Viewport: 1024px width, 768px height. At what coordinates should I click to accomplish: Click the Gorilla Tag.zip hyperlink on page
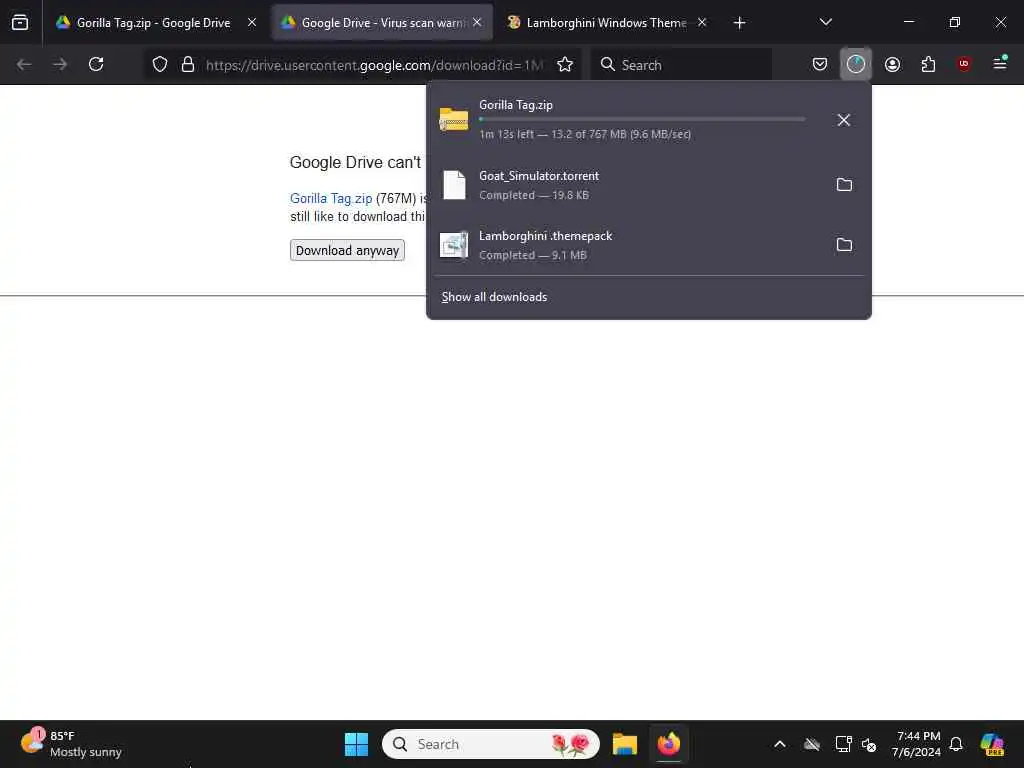coord(331,199)
